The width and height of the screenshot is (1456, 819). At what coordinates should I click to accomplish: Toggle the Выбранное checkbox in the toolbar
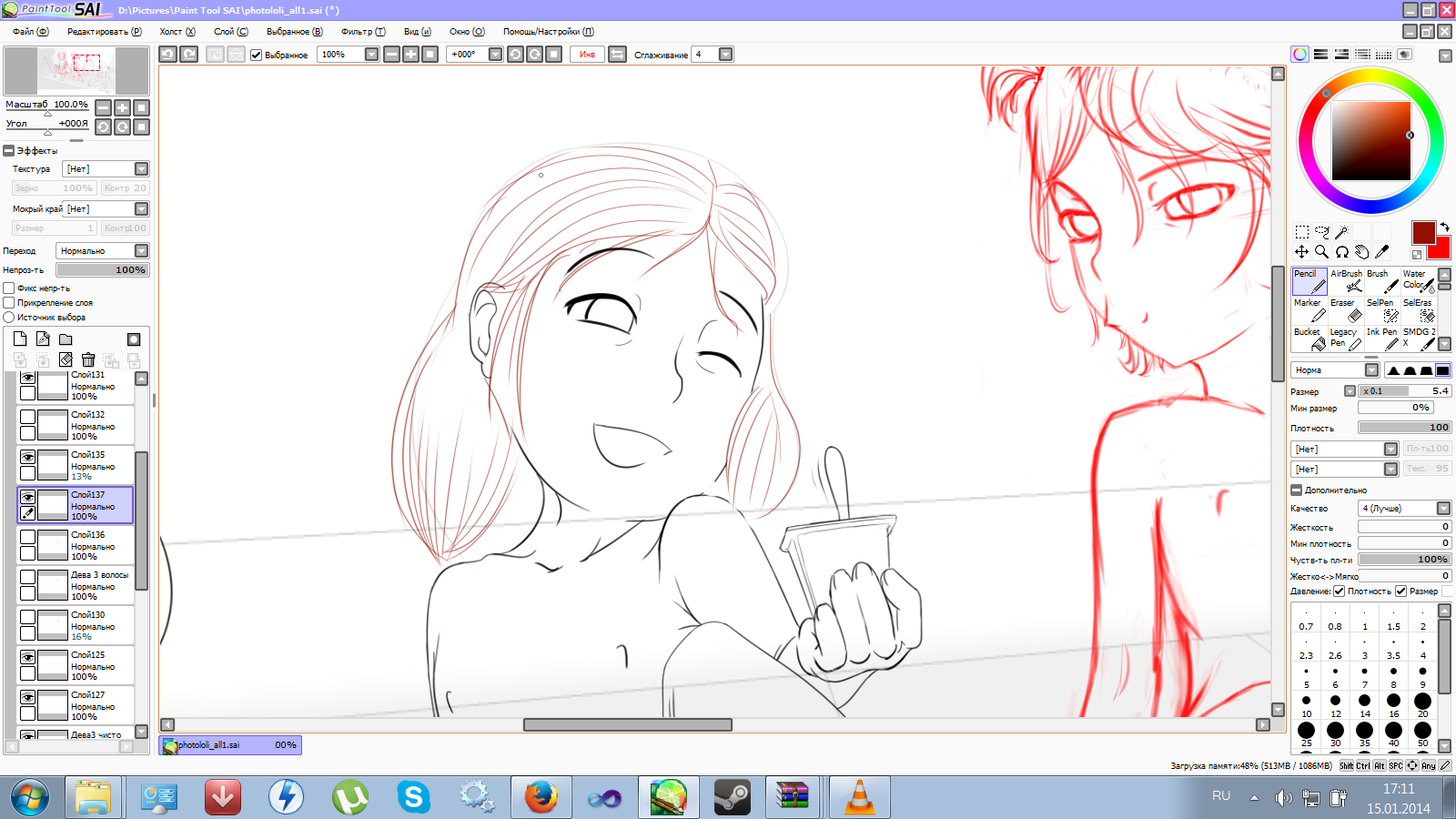coord(257,55)
